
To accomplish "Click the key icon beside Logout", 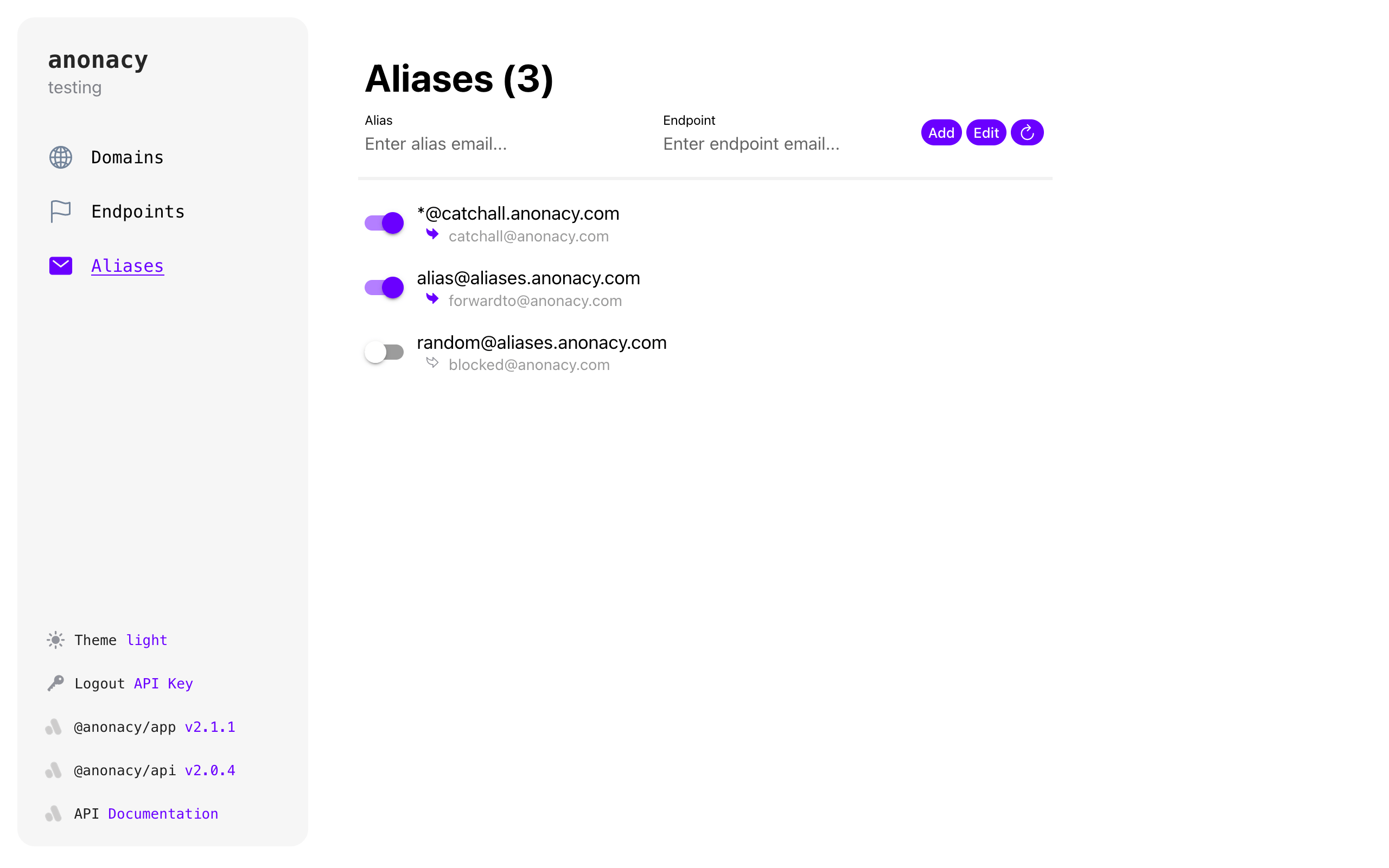I will tap(56, 683).
